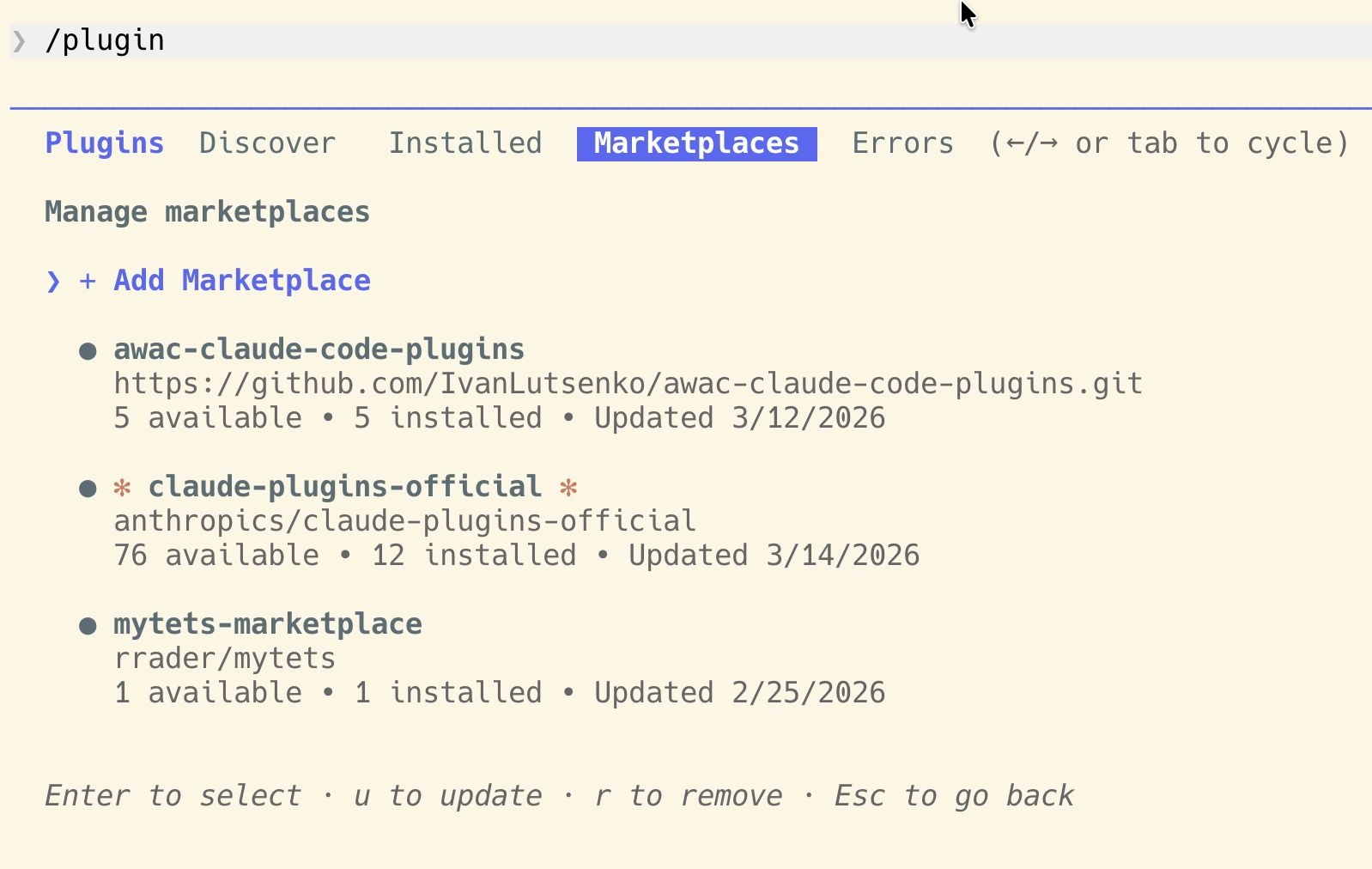Choose the Add Marketplace option
The width and height of the screenshot is (1372, 869).
click(x=241, y=281)
